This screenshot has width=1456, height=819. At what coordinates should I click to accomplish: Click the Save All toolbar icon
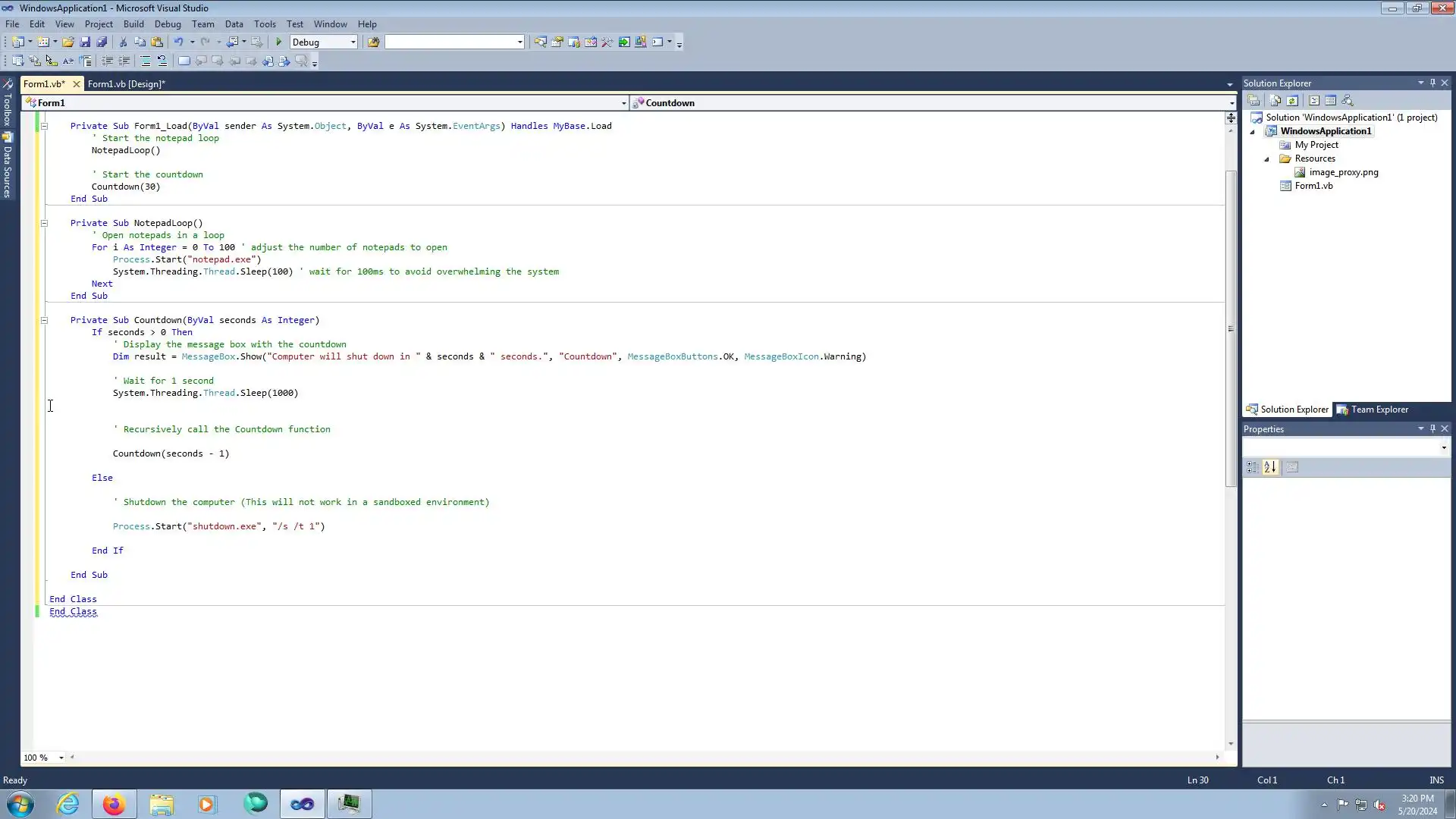click(102, 42)
